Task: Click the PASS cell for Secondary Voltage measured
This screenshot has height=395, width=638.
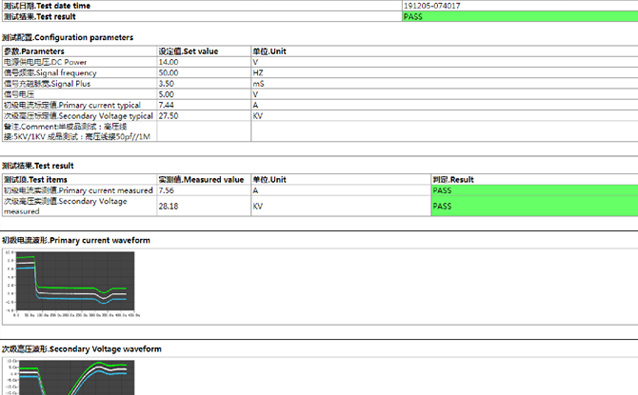Action: tap(535, 206)
